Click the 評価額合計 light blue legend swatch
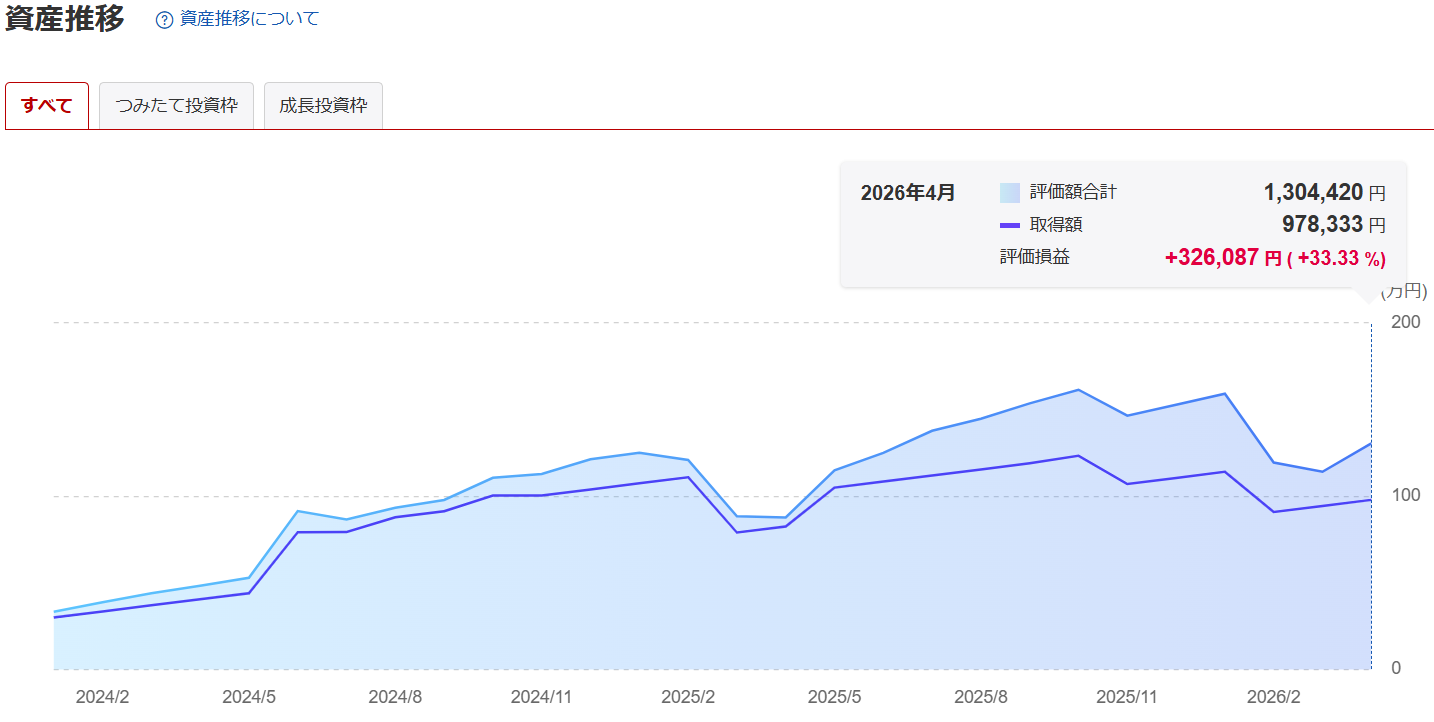The image size is (1434, 722). point(1010,192)
